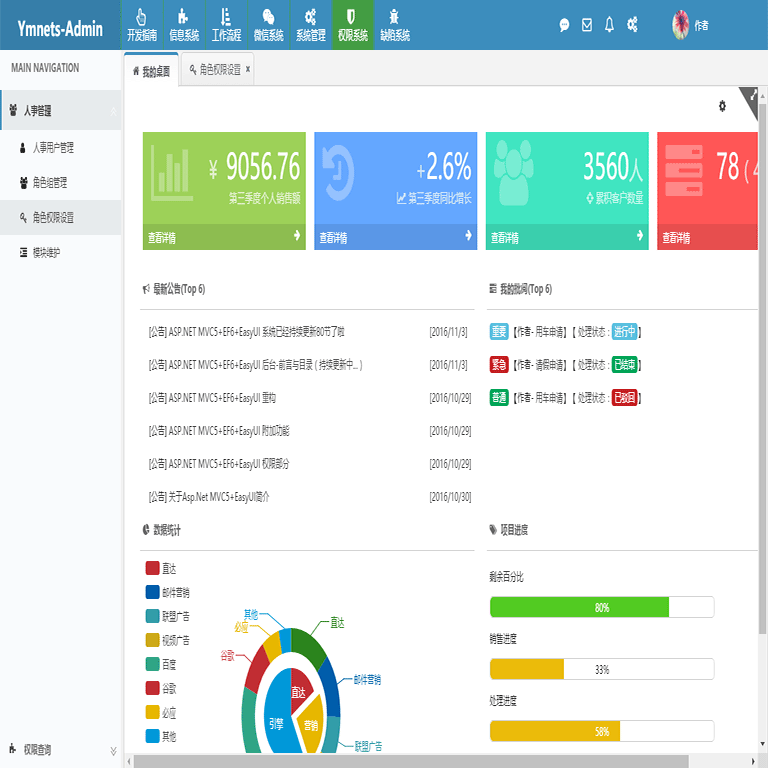Open announcement EasyUI 附加功能
Screen dimensions: 768x768
tap(219, 431)
